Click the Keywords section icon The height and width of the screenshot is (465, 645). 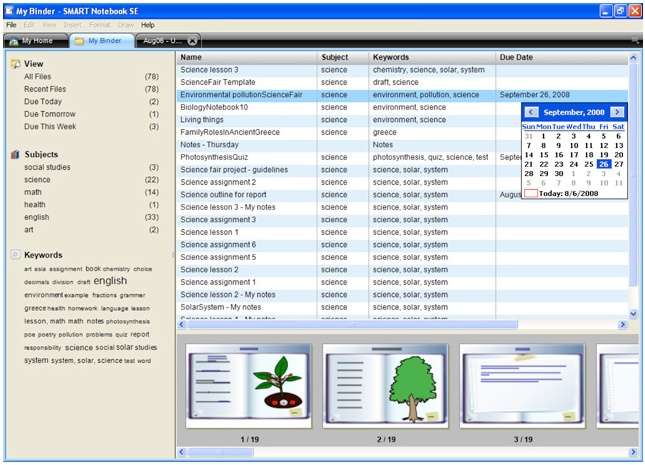[x=15, y=255]
